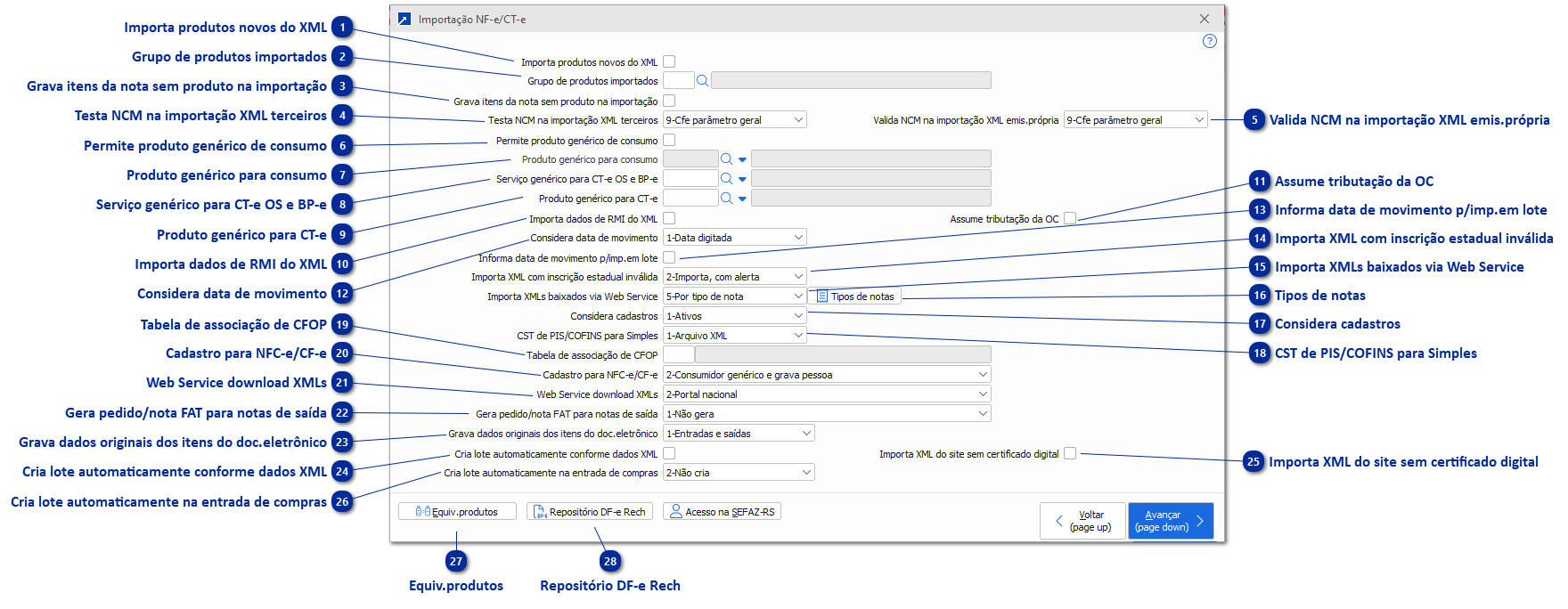Click the Avançar (page down) button
The width and height of the screenshot is (1568, 609).
coord(1171,521)
